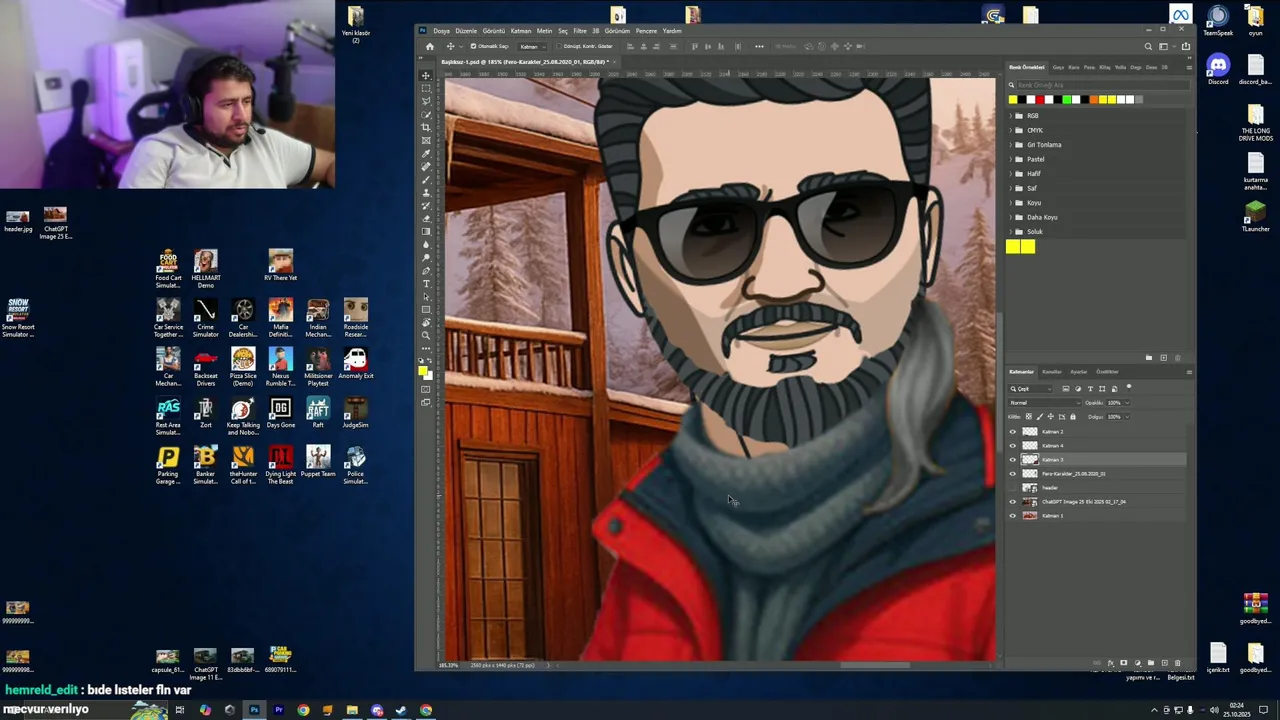Click Photoshop icon in Windows taskbar

click(254, 710)
